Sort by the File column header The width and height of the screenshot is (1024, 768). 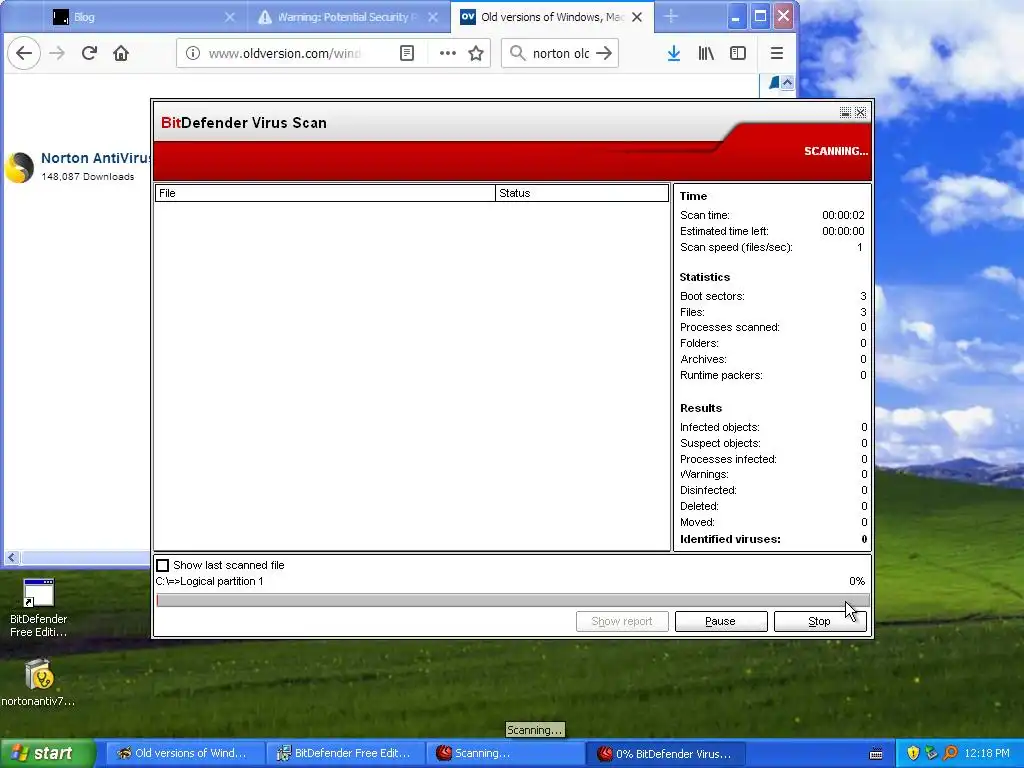point(325,193)
